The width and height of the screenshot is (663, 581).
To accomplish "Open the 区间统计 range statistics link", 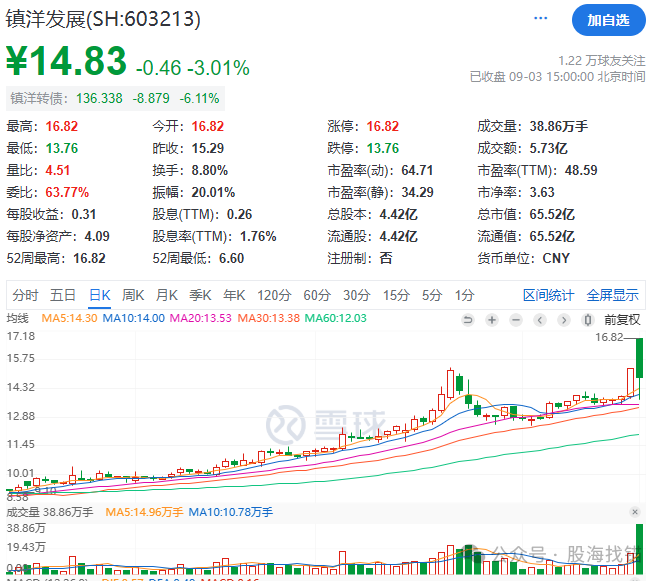I will tap(548, 295).
